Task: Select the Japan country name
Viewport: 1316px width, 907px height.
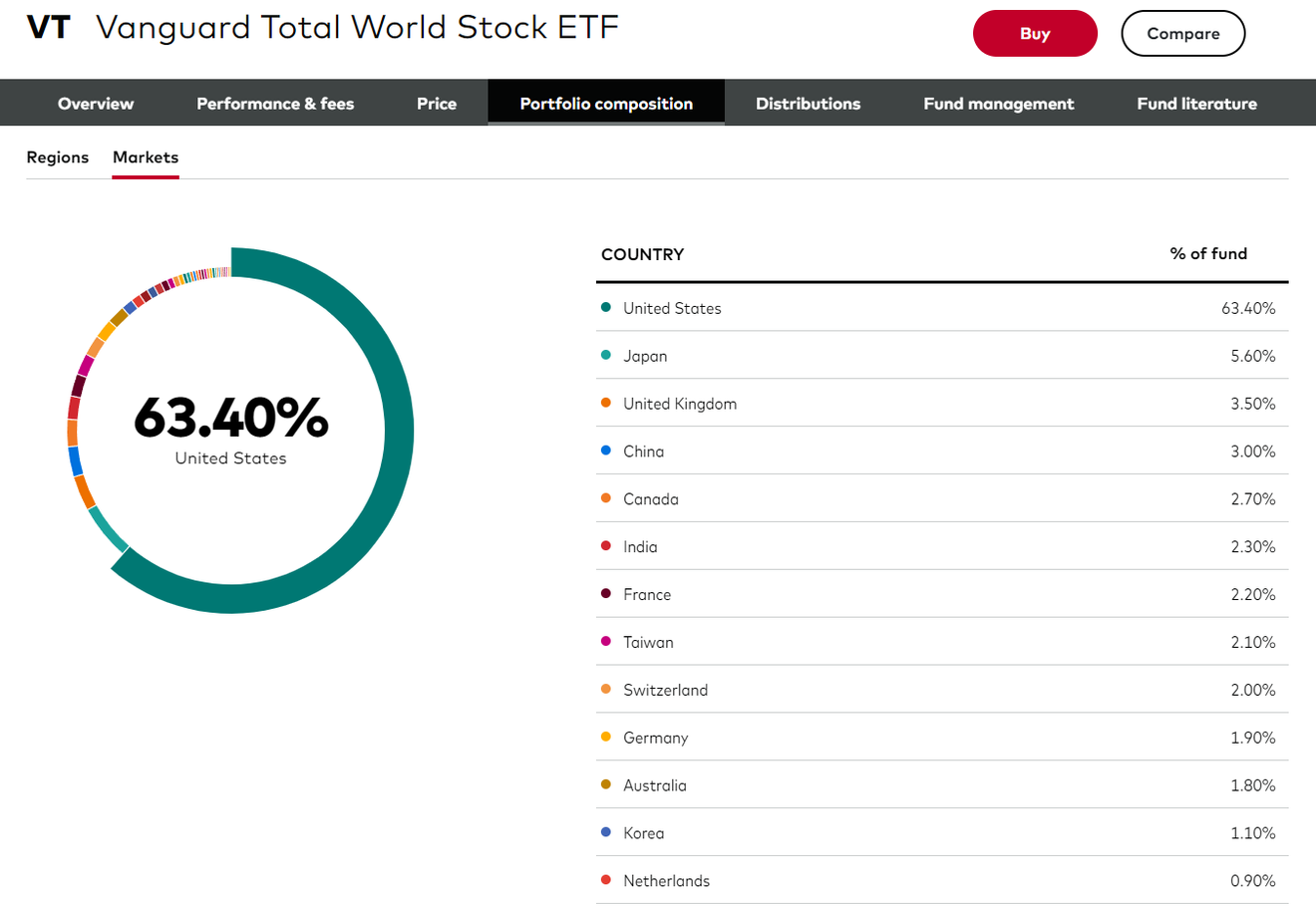Action: click(x=645, y=356)
